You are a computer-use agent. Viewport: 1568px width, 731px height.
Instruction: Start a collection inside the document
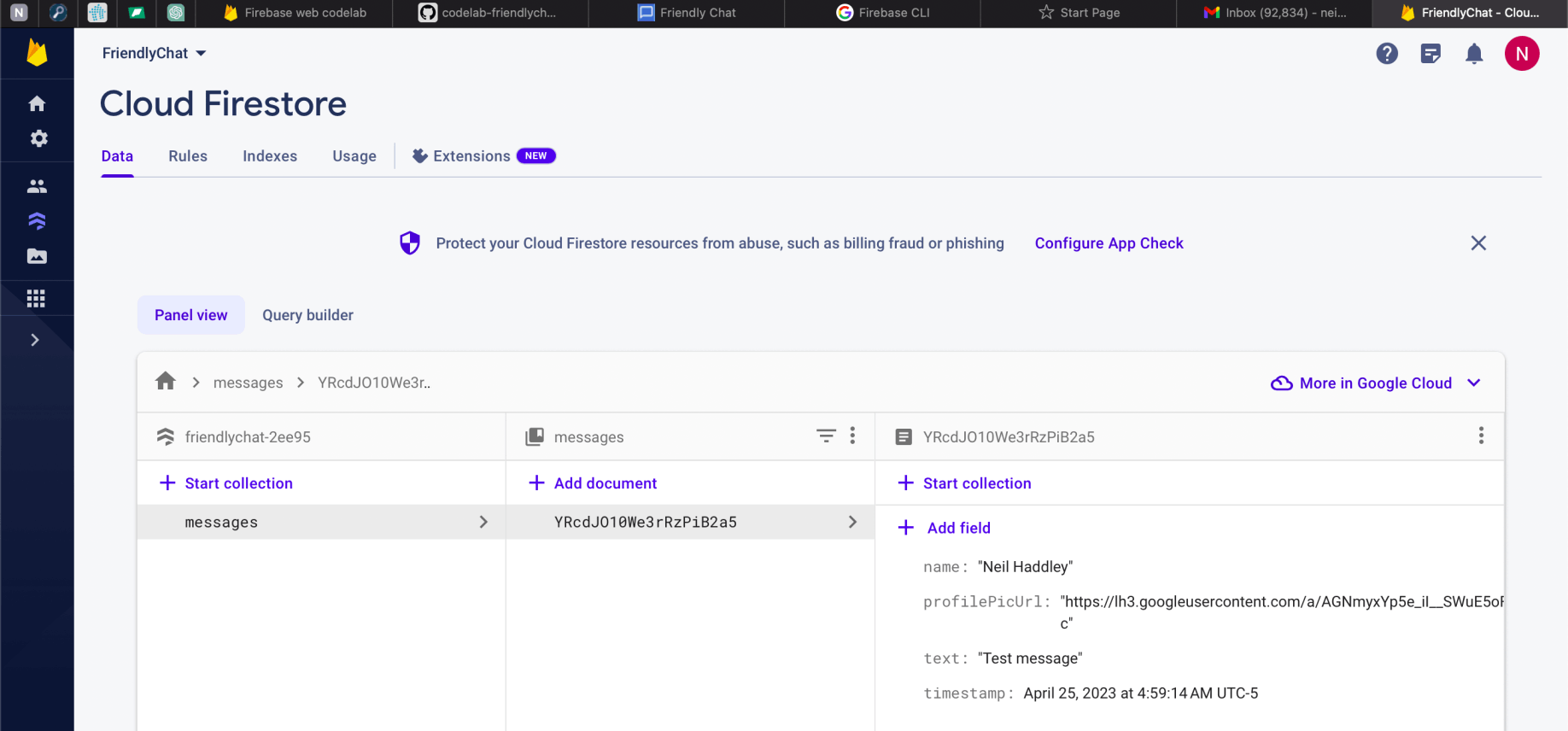click(x=965, y=483)
